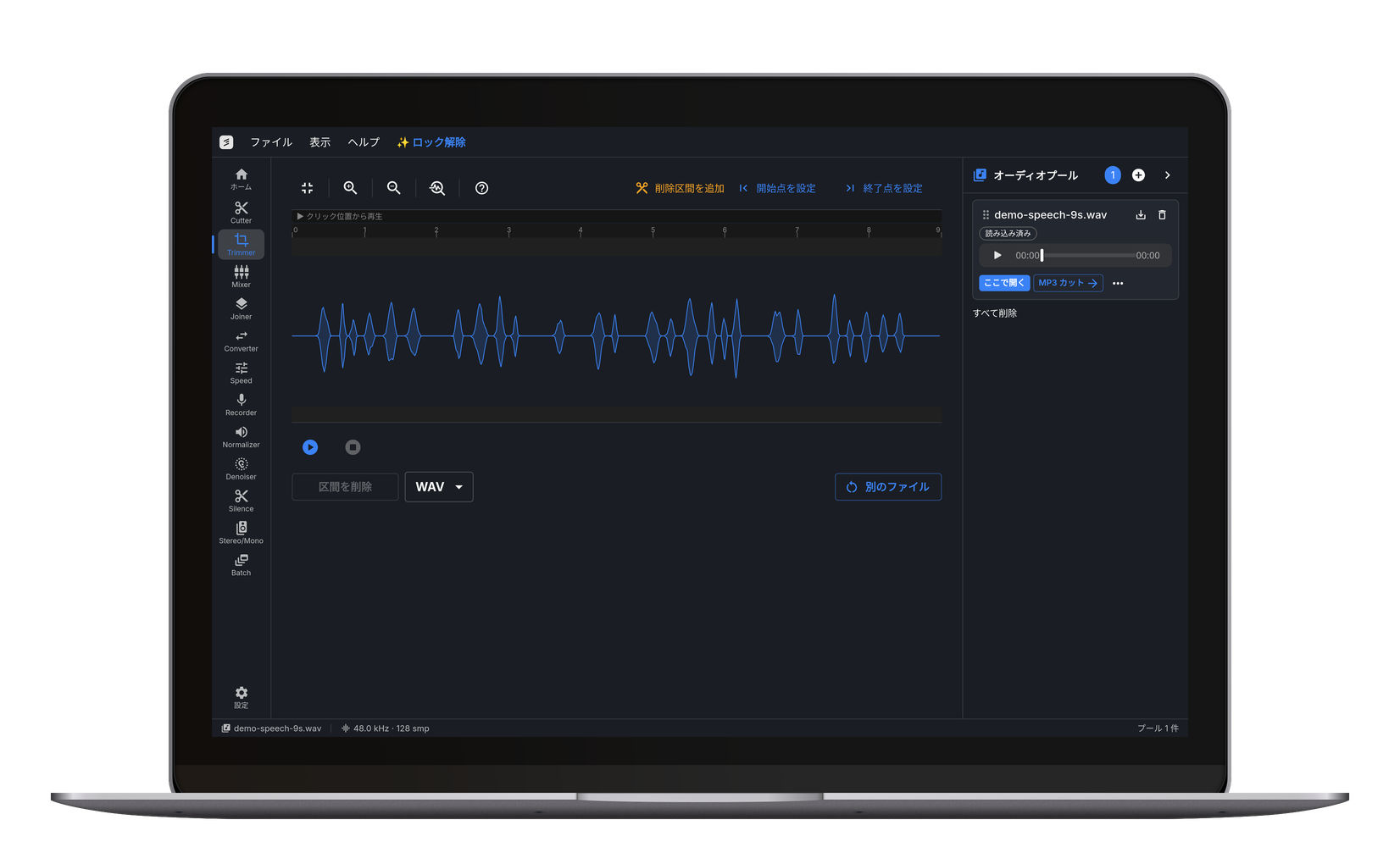Collapse the audio pool panel chevron

click(x=1167, y=175)
